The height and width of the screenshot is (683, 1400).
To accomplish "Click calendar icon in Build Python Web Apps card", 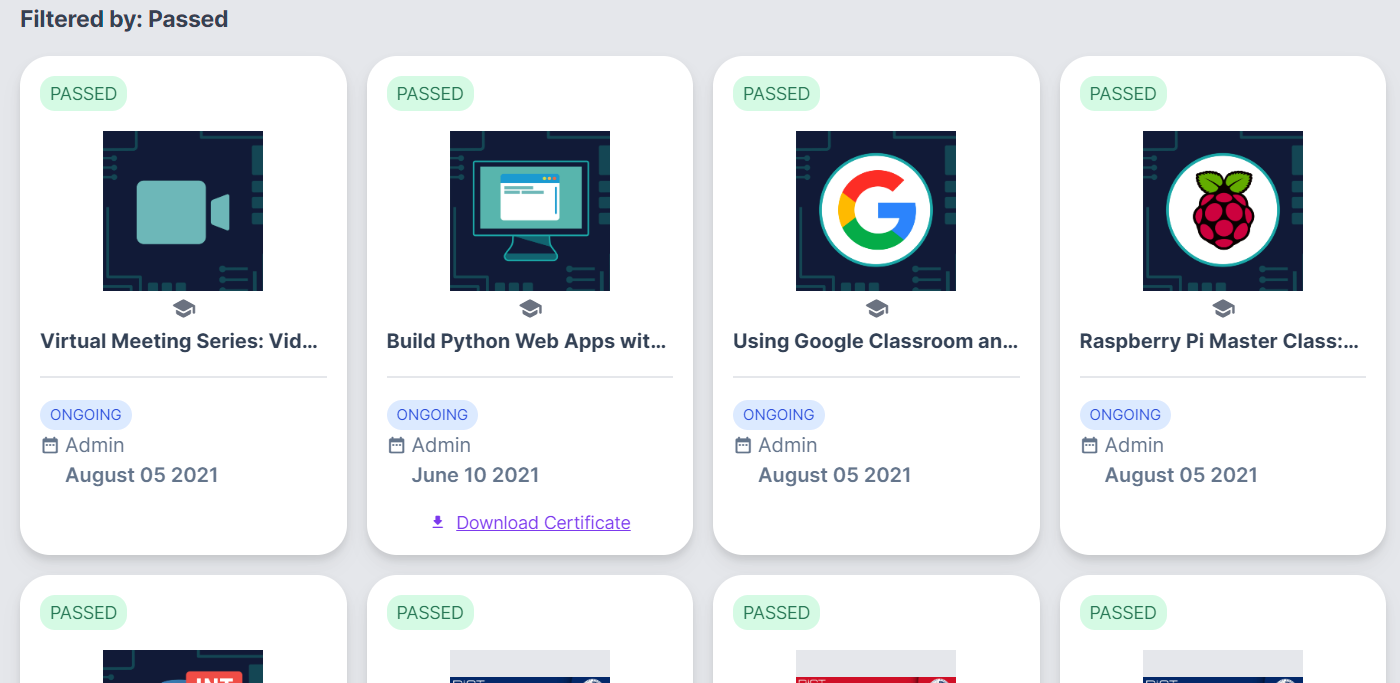I will pos(397,445).
